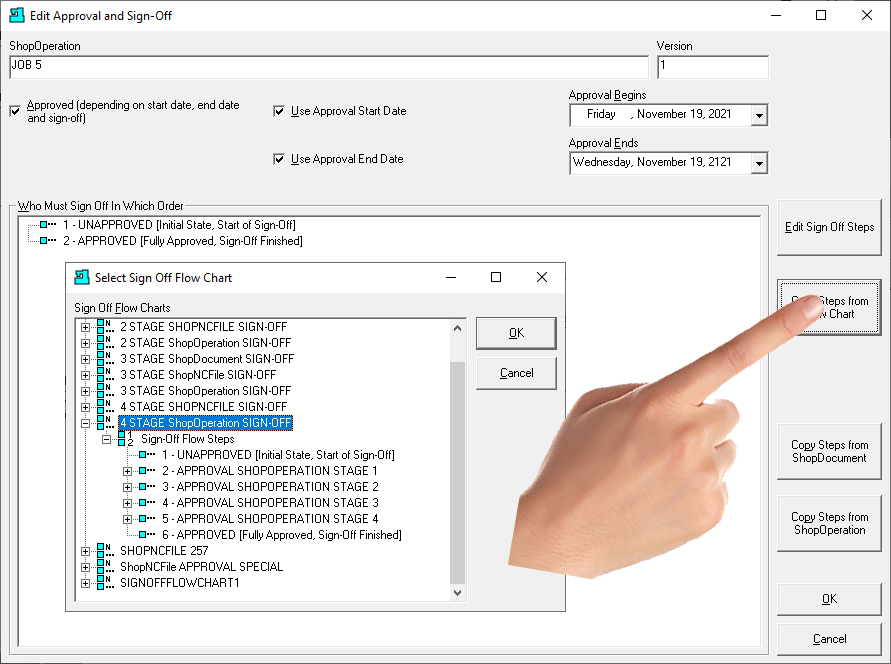The image size is (891, 664).
Task: Expand APPROVAL SHOPOPERATION STAGE 1 step
Action: 127,471
